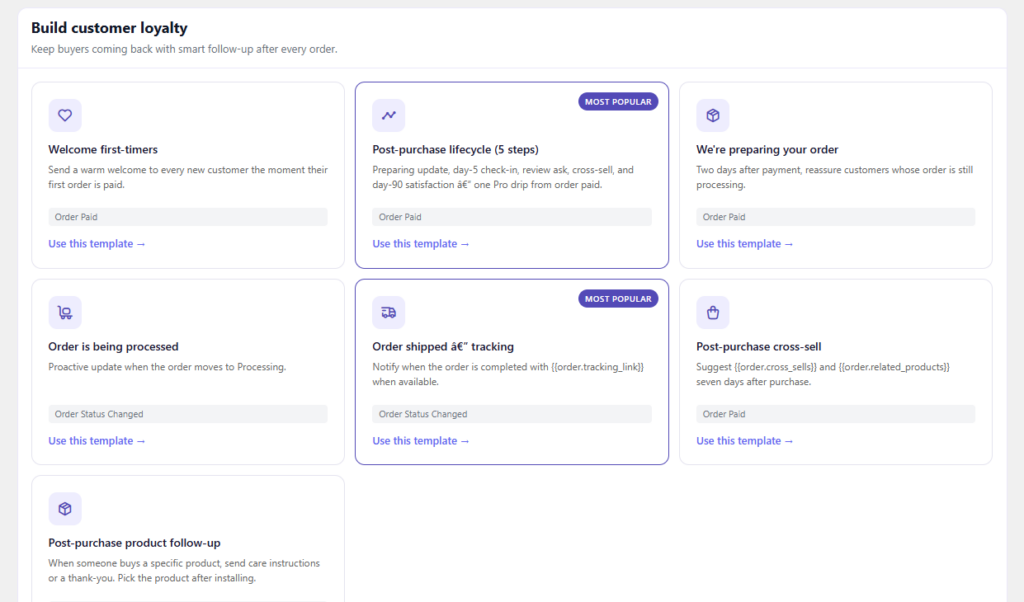
Task: Click the Two days after payment description
Action: [x=835, y=177]
